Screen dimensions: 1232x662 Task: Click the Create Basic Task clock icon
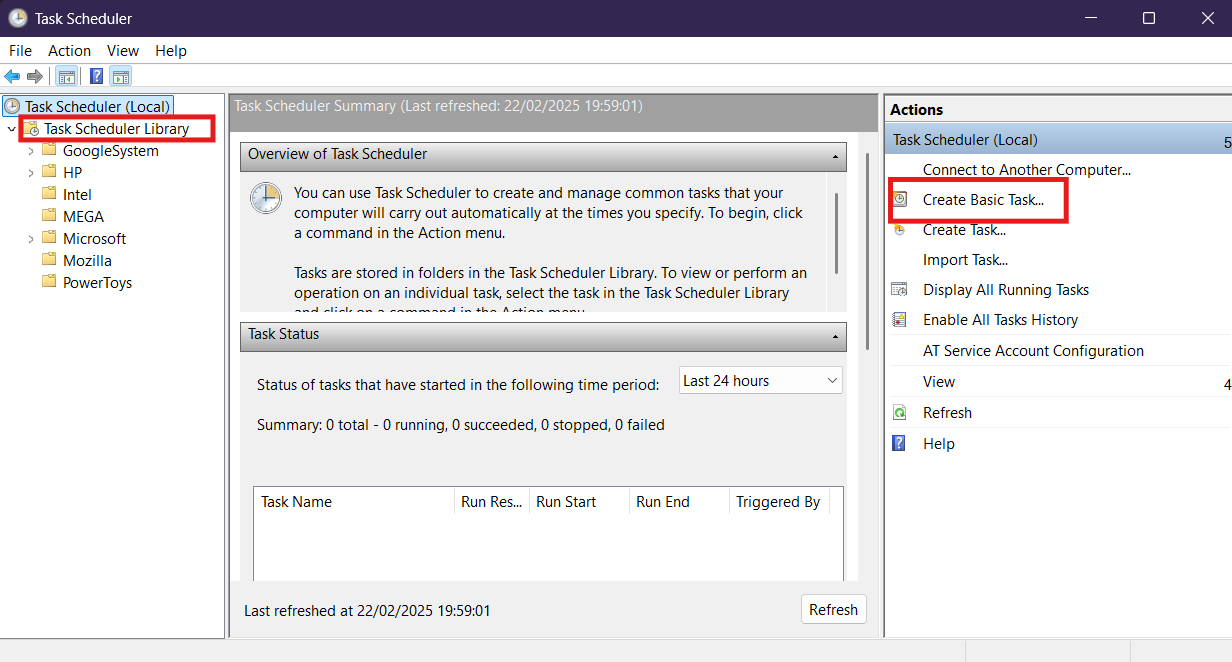coord(900,199)
